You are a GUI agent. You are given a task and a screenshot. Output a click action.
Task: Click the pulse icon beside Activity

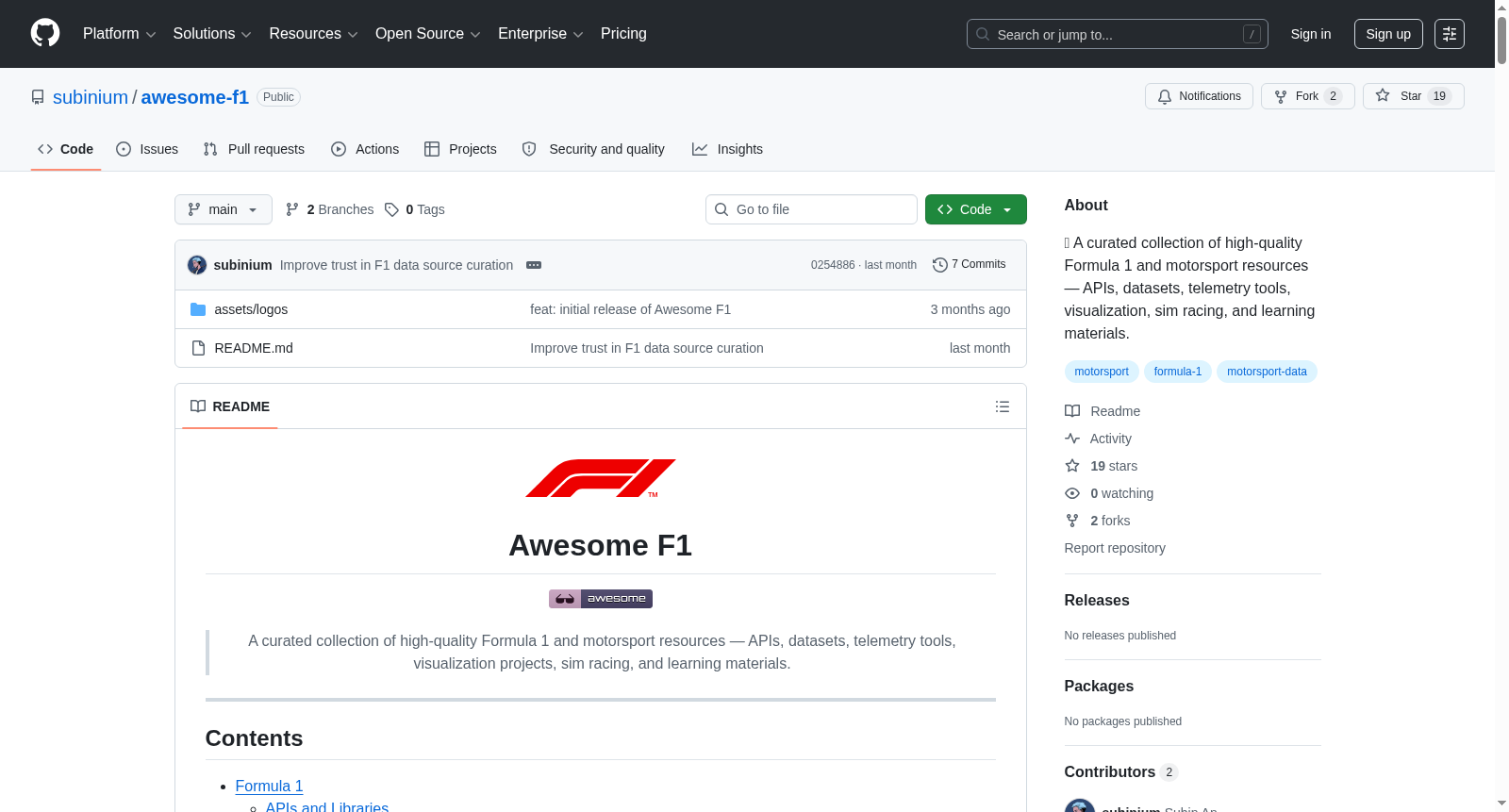1072,439
